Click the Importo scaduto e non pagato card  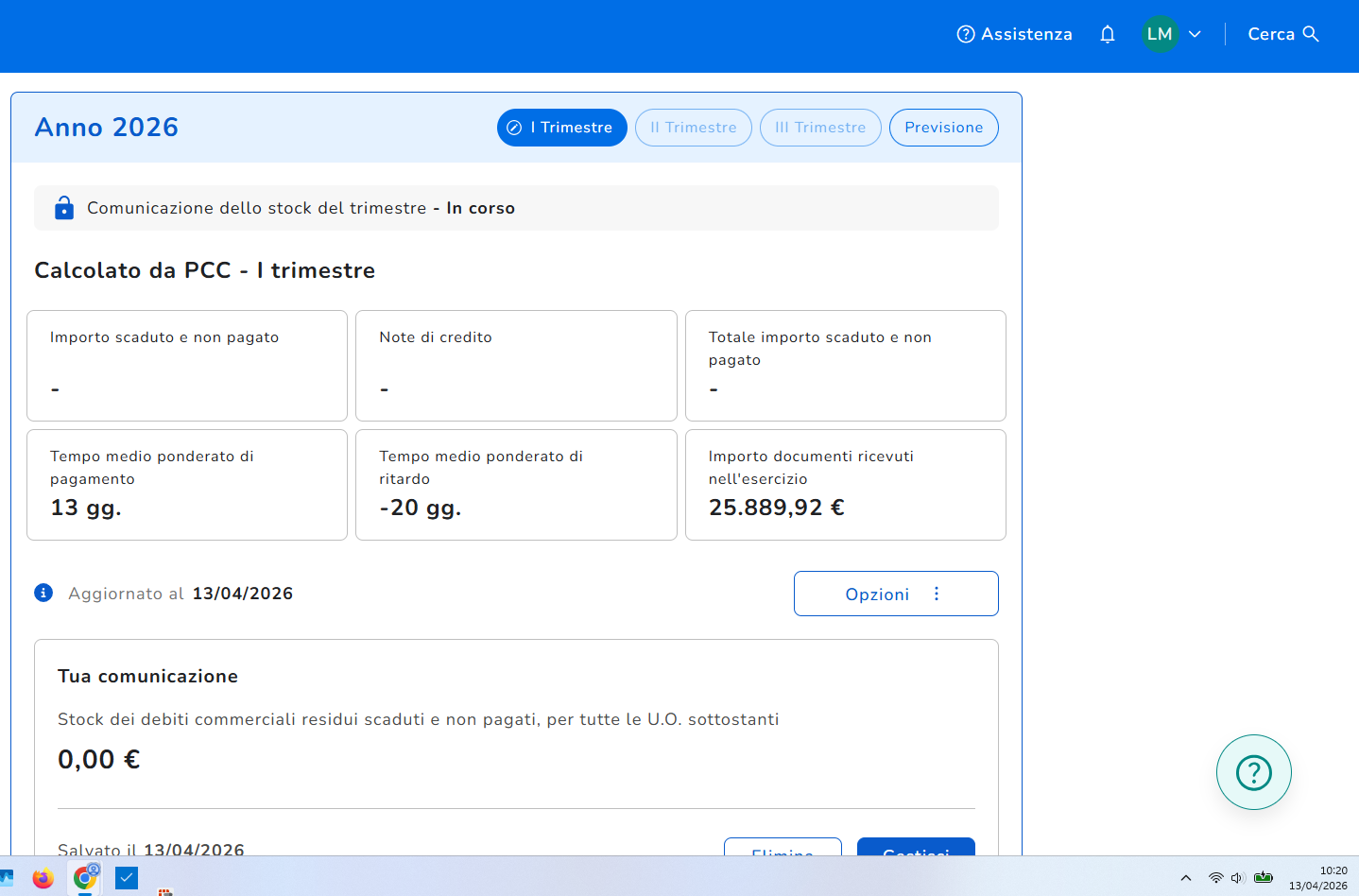pos(187,366)
